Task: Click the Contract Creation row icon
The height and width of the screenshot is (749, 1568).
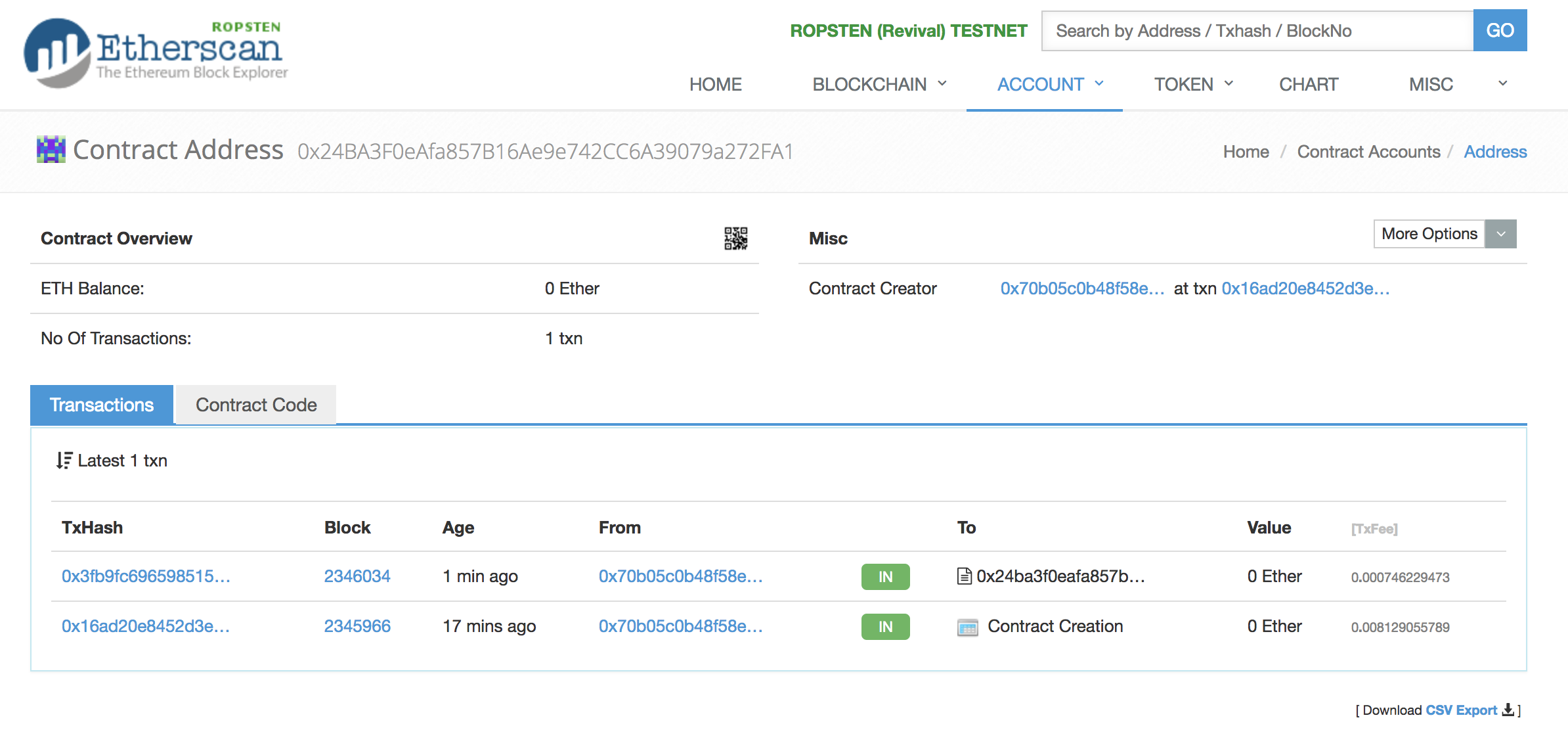Action: point(967,627)
